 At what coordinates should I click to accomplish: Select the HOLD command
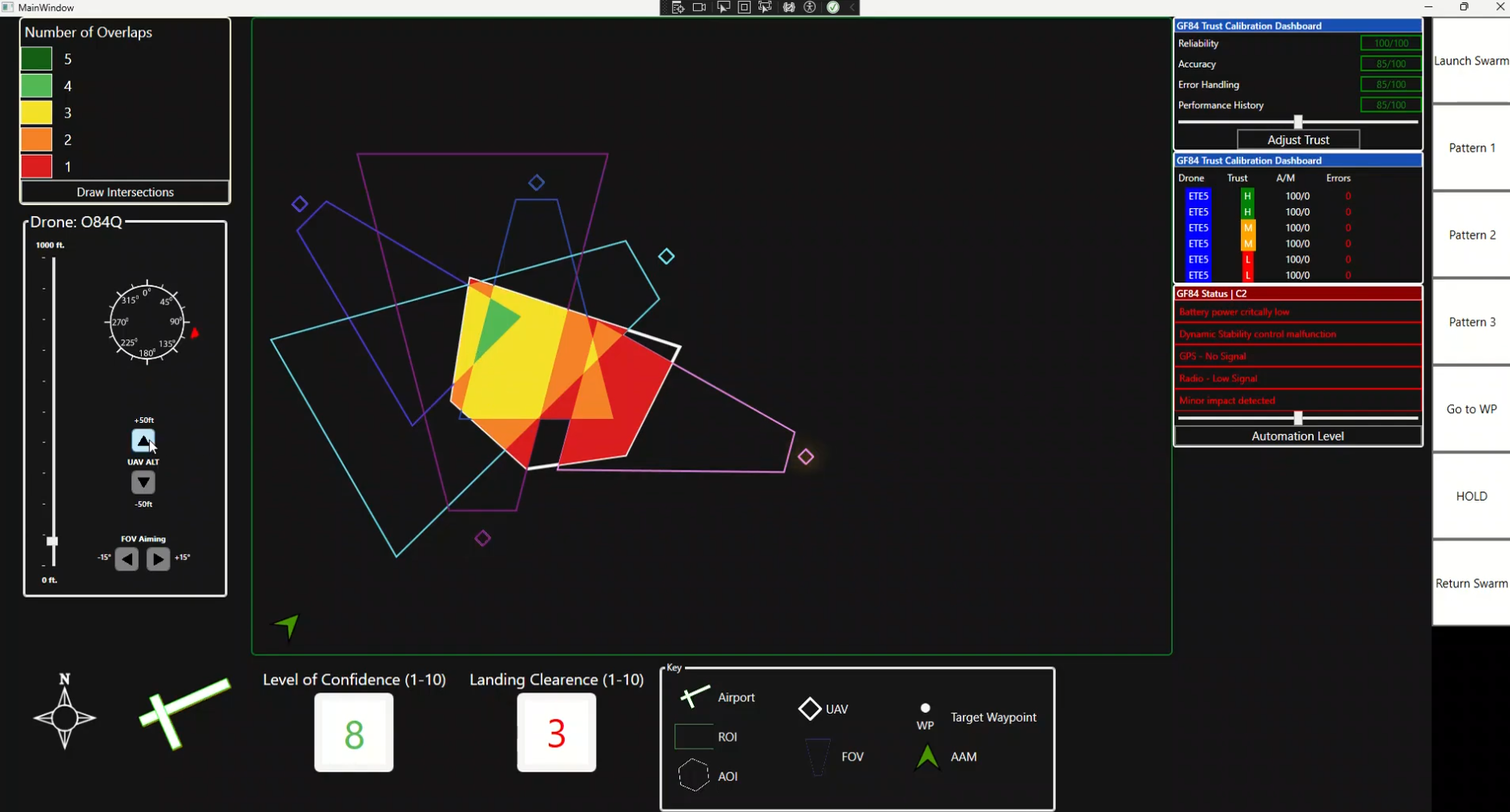click(x=1472, y=496)
